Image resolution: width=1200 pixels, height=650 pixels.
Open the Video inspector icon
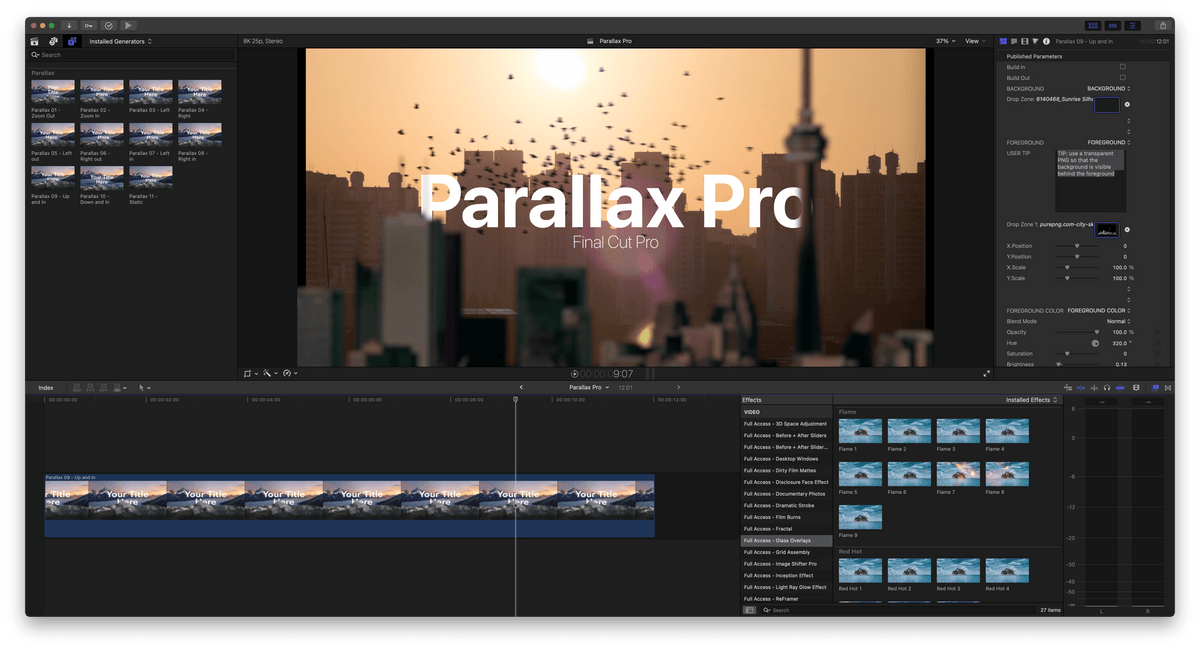pos(1025,42)
